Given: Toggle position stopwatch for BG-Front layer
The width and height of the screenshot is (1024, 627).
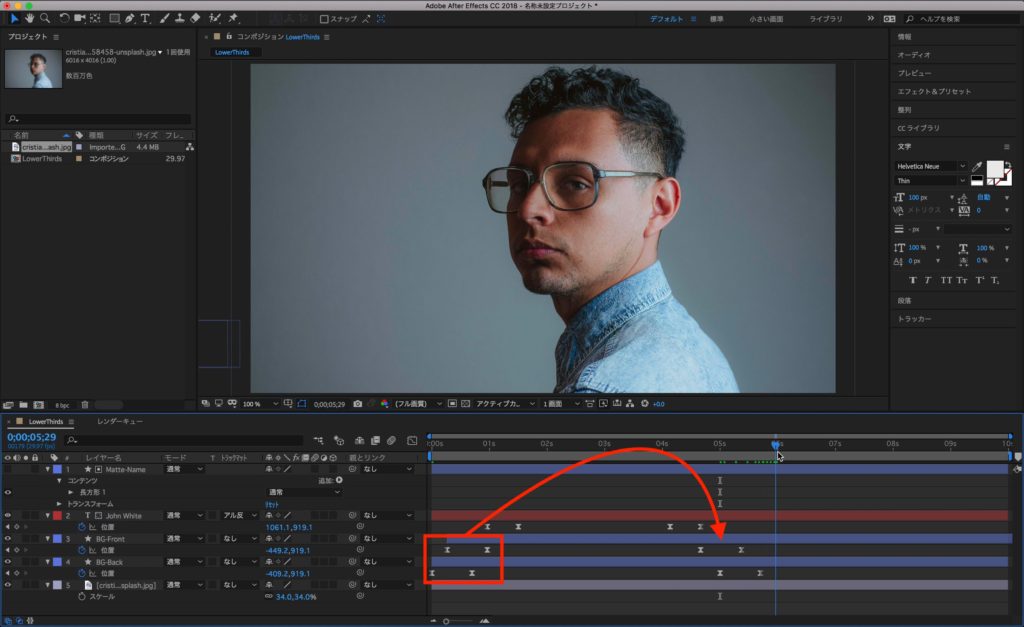Looking at the screenshot, I should click(82, 550).
